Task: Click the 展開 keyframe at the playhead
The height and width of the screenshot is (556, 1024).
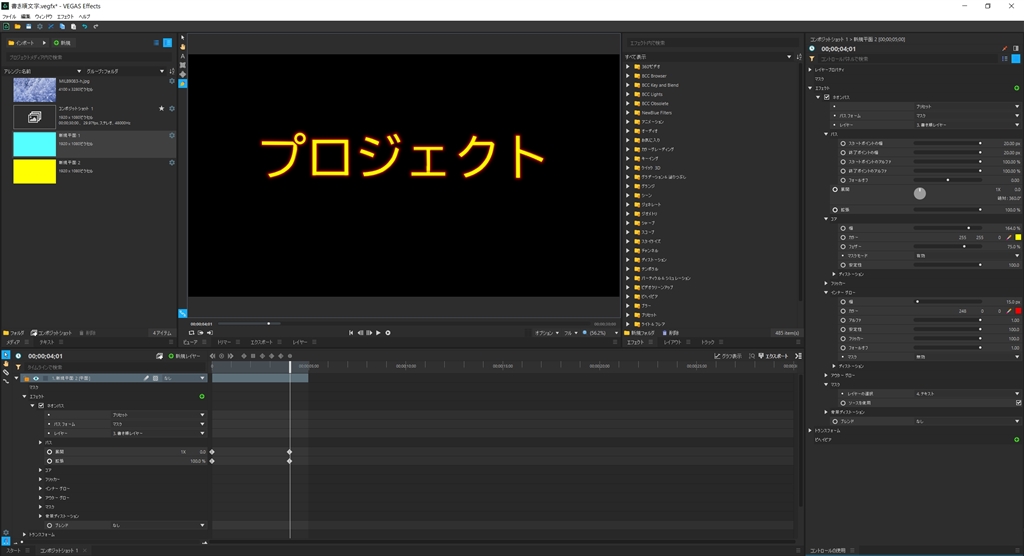Action: pos(289,451)
